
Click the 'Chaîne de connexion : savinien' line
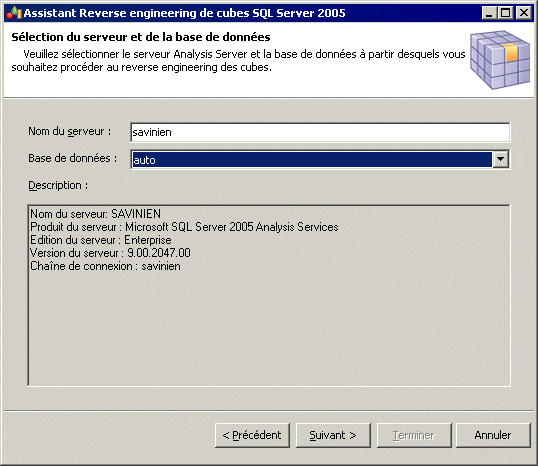(105, 266)
